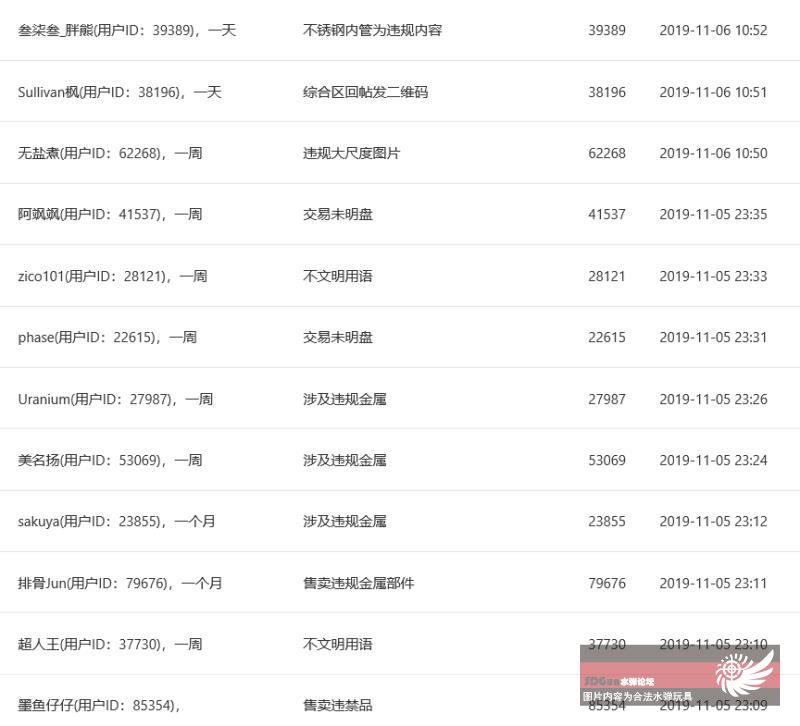
Task: Click the user entry phase
Action: 107,337
